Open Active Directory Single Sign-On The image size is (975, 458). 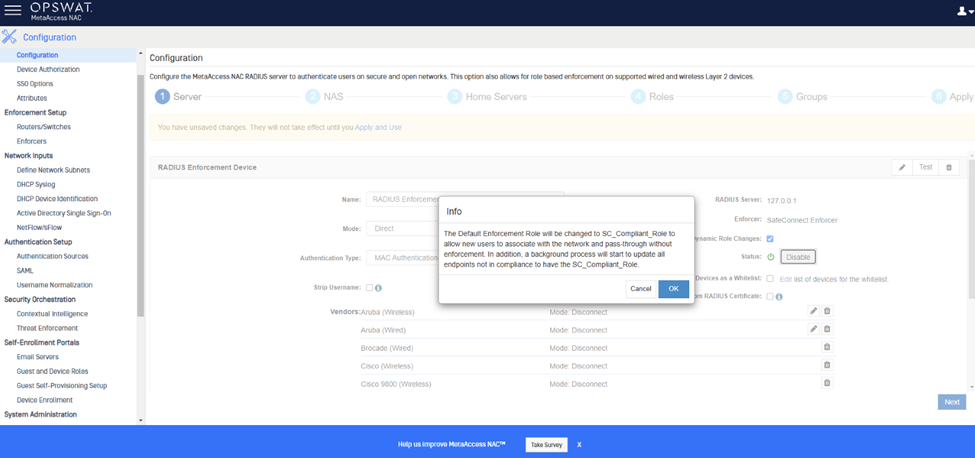click(64, 213)
